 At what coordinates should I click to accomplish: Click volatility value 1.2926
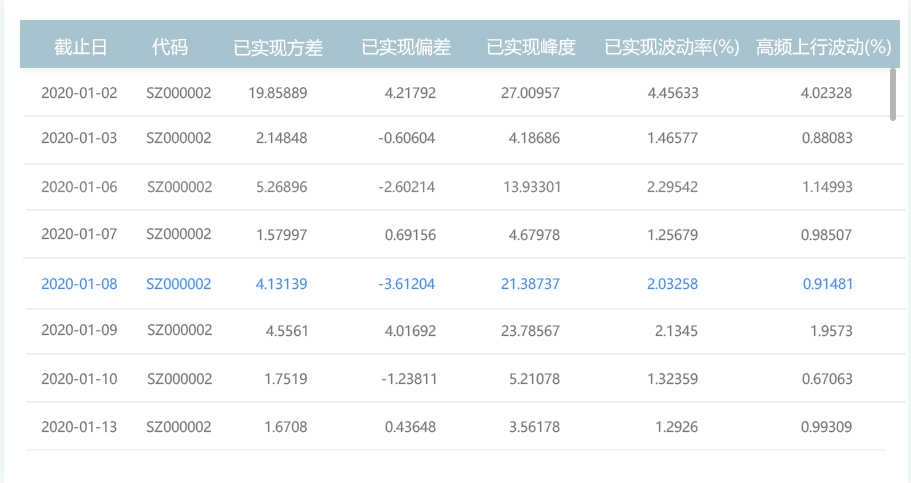673,427
